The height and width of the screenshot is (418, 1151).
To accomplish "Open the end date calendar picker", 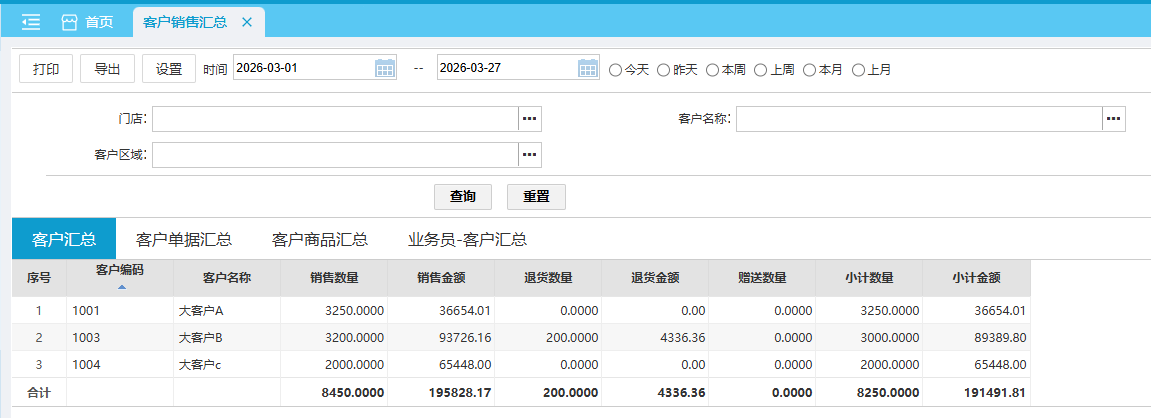I will (588, 68).
